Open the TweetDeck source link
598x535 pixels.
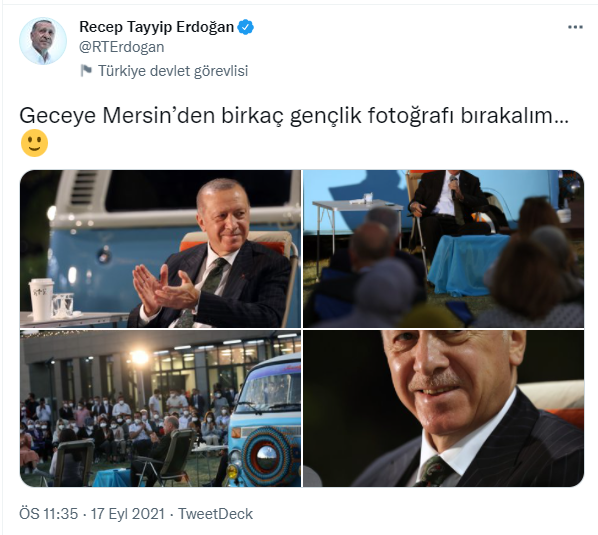(215, 514)
